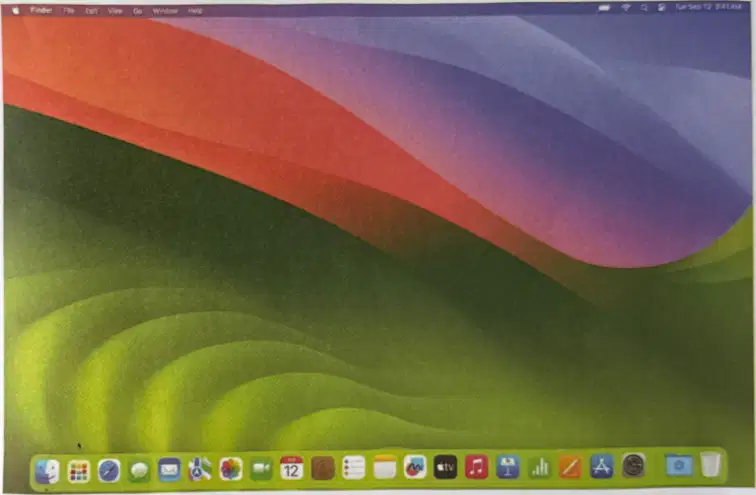
Task: Open System Settings in the Dock
Action: pyautogui.click(x=633, y=466)
